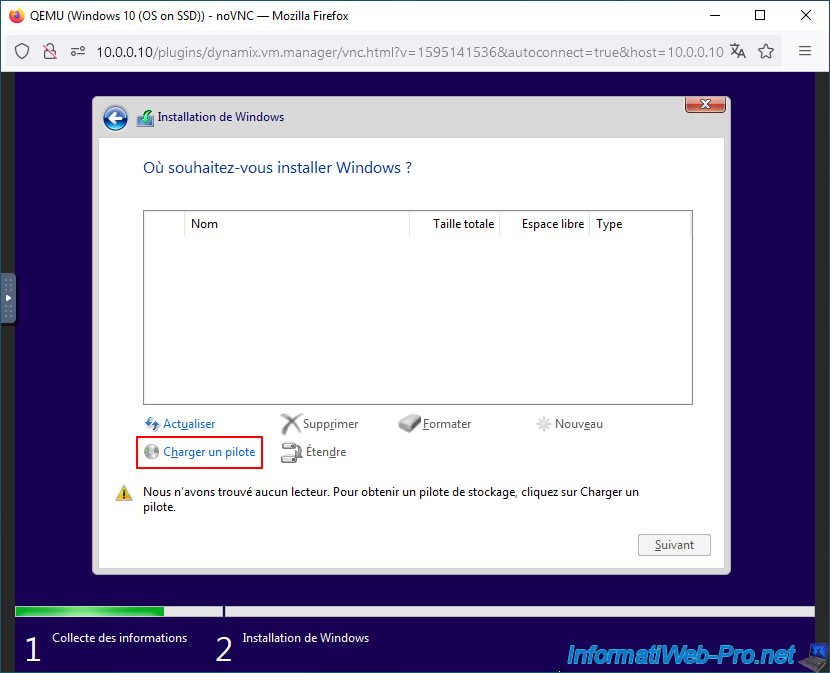Click the Type column header
Viewport: 830px width, 673px height.
click(x=640, y=224)
